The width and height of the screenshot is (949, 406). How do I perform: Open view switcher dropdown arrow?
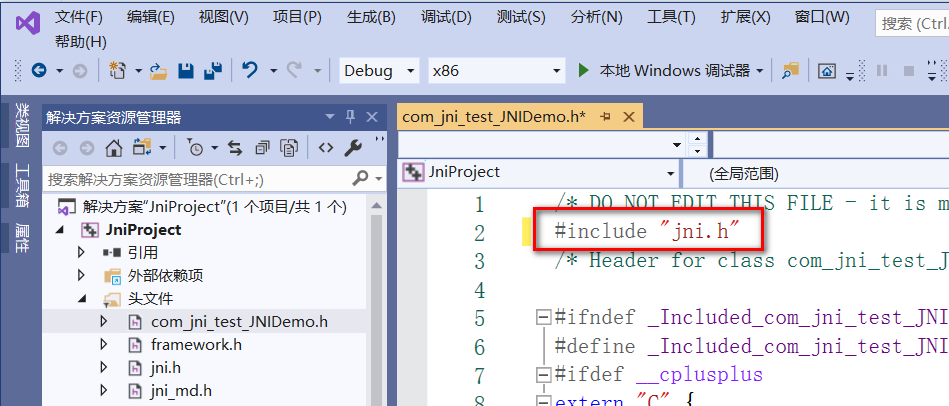click(x=162, y=148)
